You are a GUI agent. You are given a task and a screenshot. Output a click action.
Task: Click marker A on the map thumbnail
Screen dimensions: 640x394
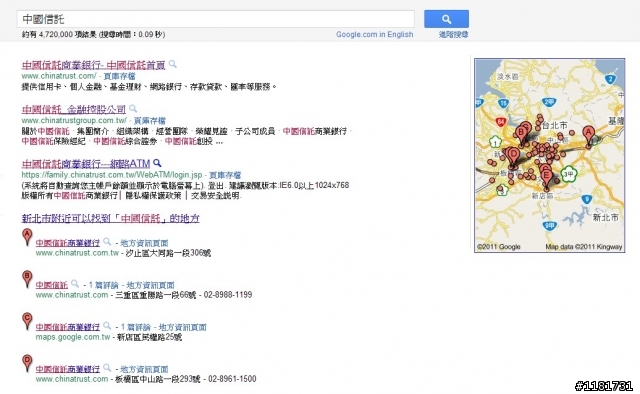coord(588,136)
